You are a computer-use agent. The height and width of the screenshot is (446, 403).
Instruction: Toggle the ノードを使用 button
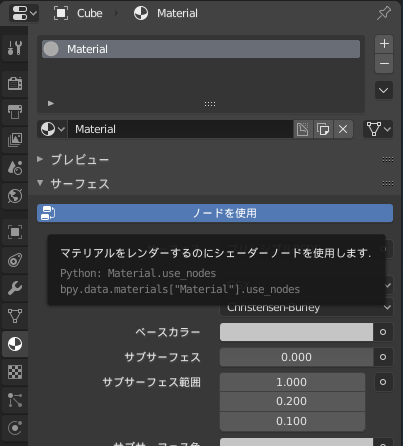click(215, 213)
